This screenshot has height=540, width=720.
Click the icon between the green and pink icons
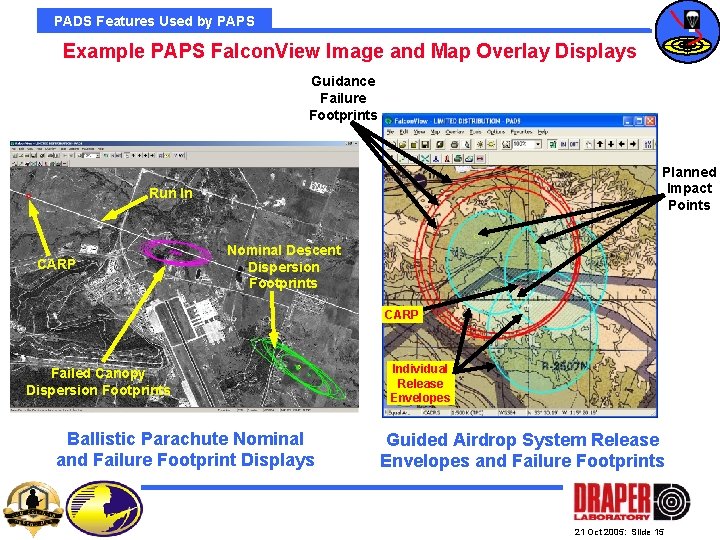click(x=469, y=159)
